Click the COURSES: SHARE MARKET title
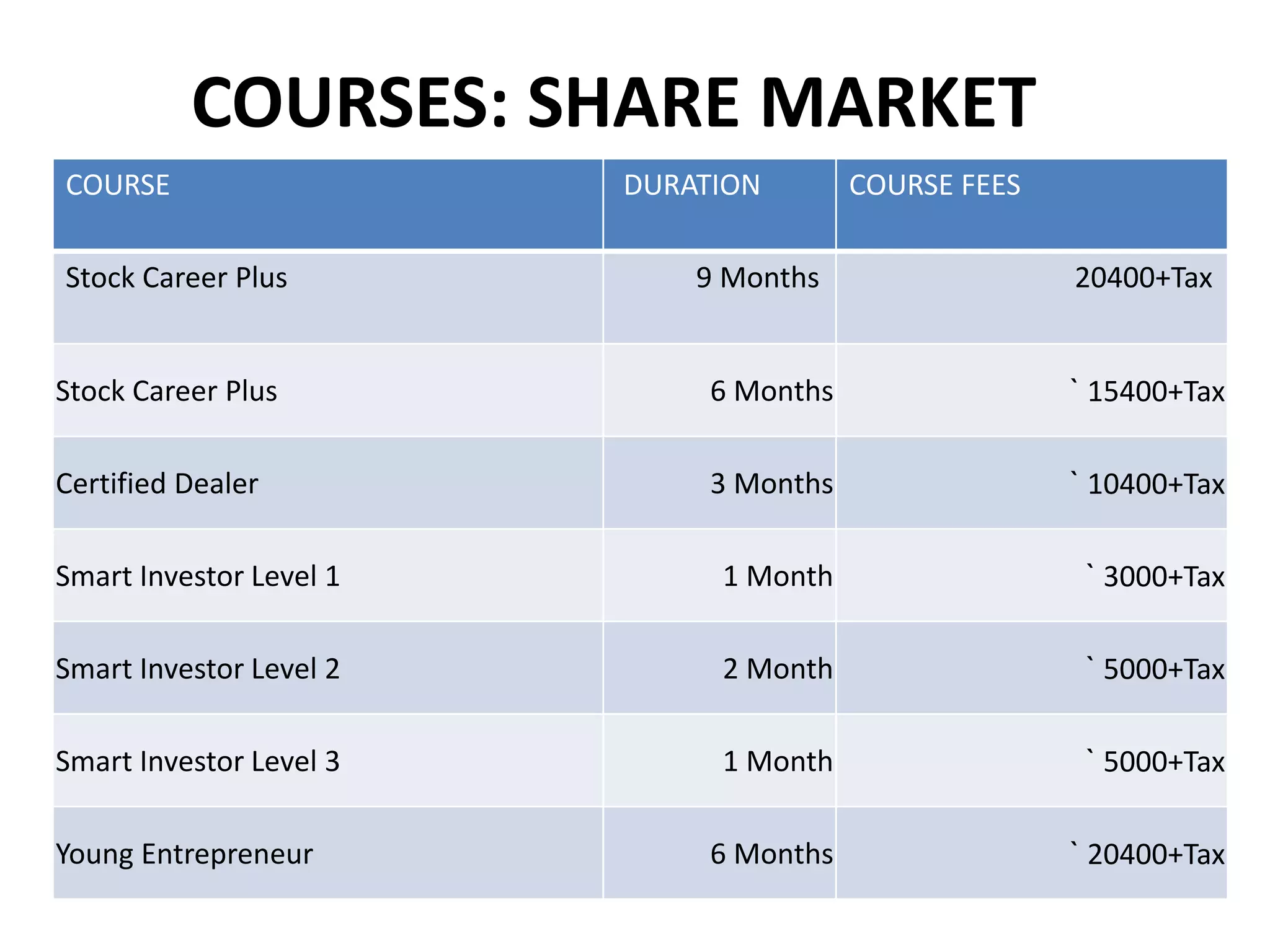Screen dimensions: 1270x952 (613, 103)
